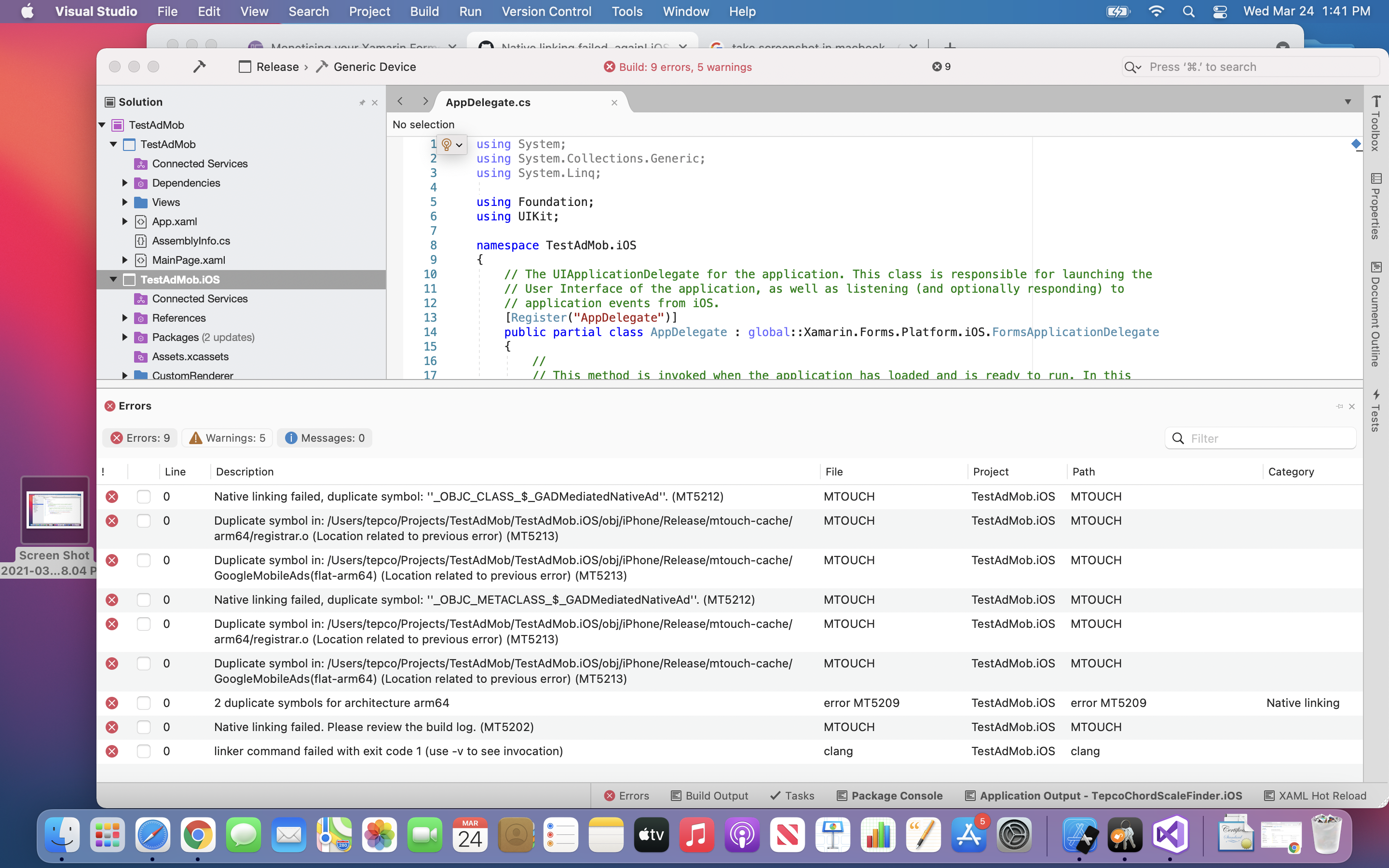The height and width of the screenshot is (868, 1389).
Task: Expand the References folder
Action: pyautogui.click(x=124, y=318)
